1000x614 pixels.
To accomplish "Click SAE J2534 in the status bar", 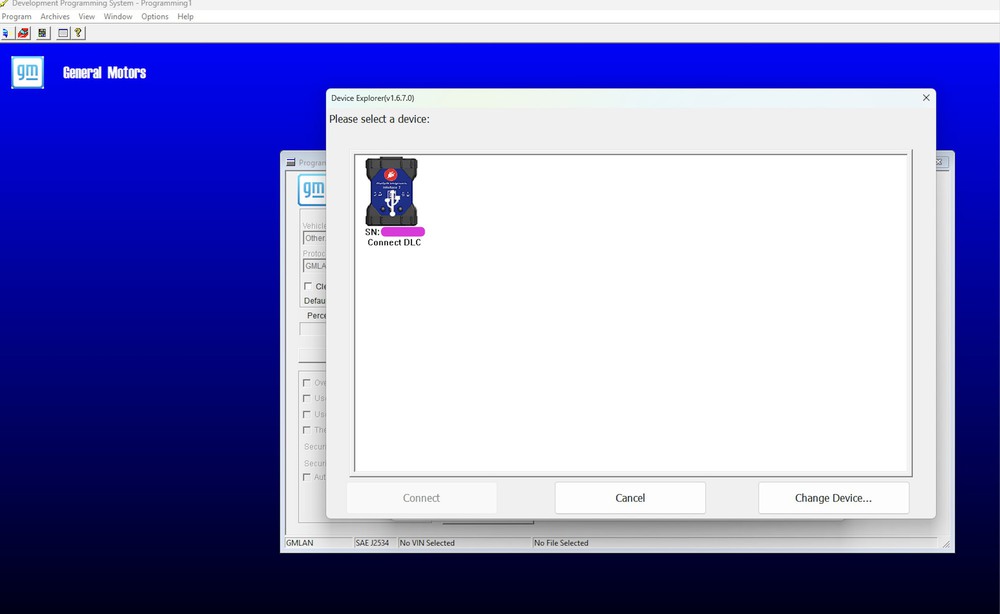I will point(372,543).
